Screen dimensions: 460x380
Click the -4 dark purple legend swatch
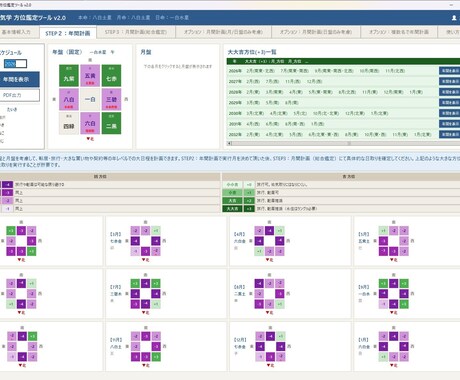point(7,184)
